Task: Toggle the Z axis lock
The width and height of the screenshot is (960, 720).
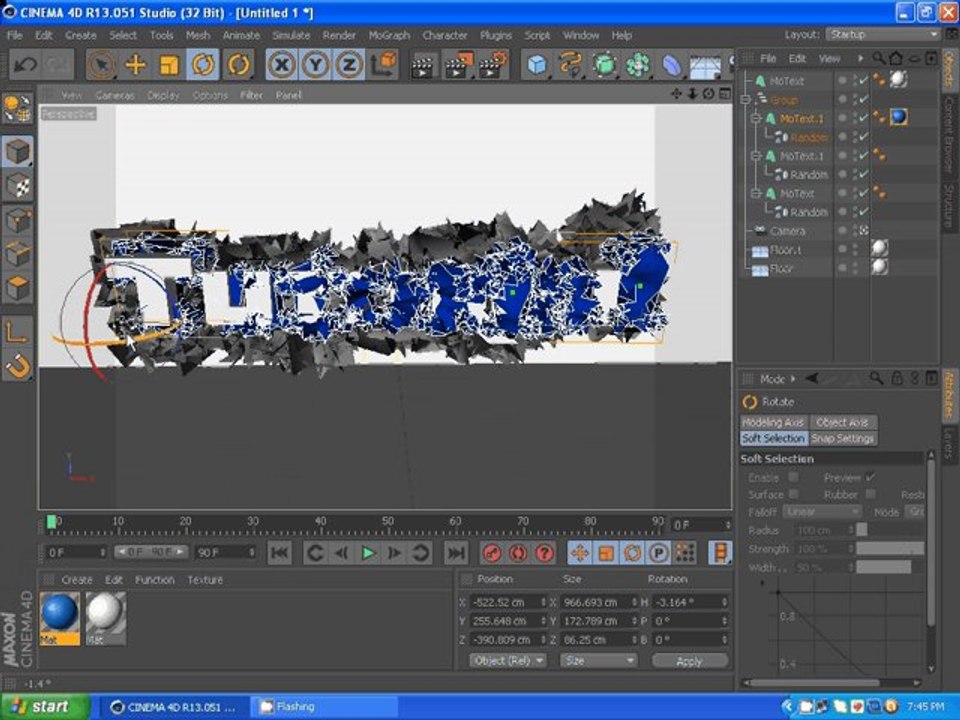Action: [x=348, y=64]
